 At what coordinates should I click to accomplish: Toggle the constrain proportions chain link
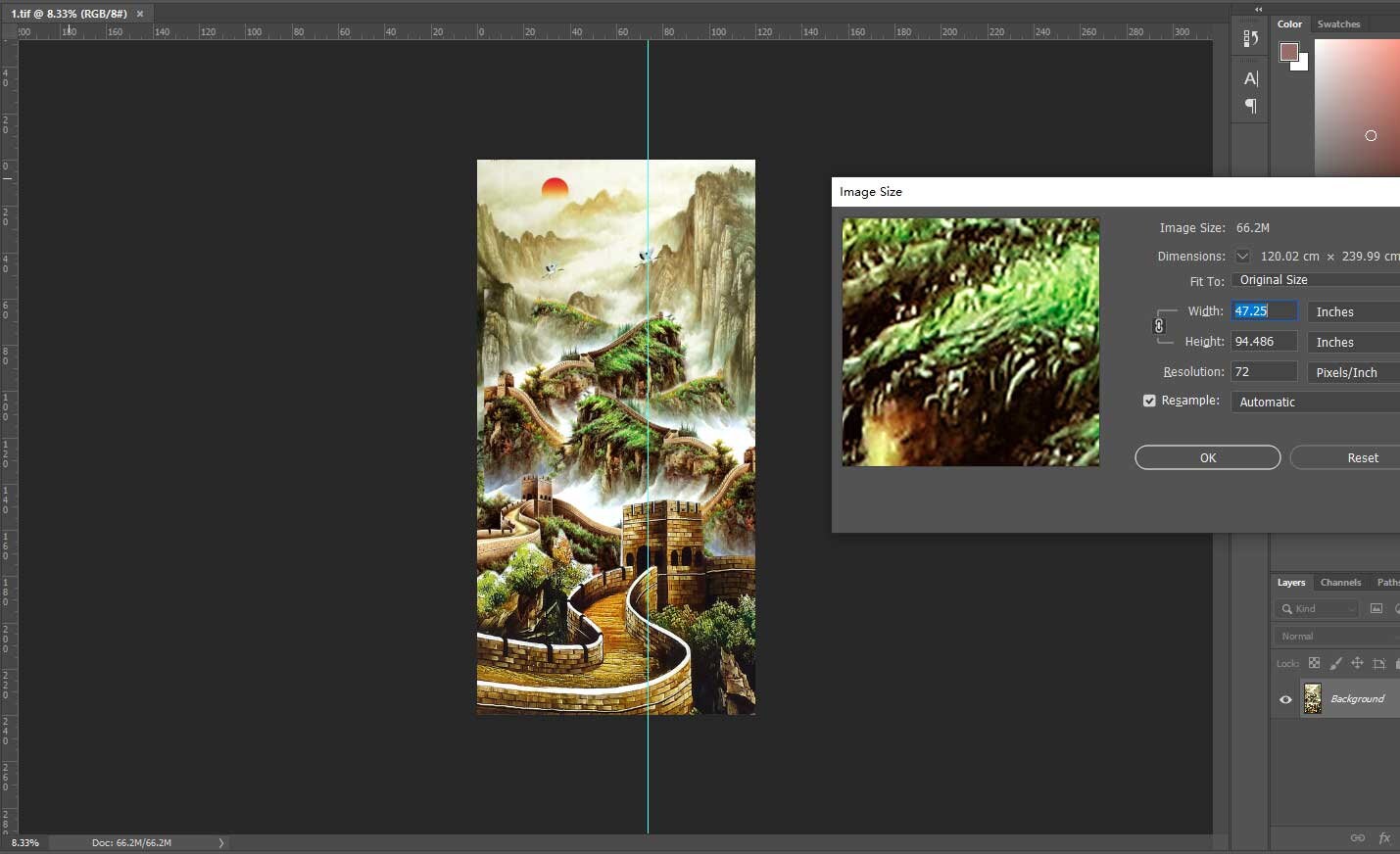[x=1160, y=326]
